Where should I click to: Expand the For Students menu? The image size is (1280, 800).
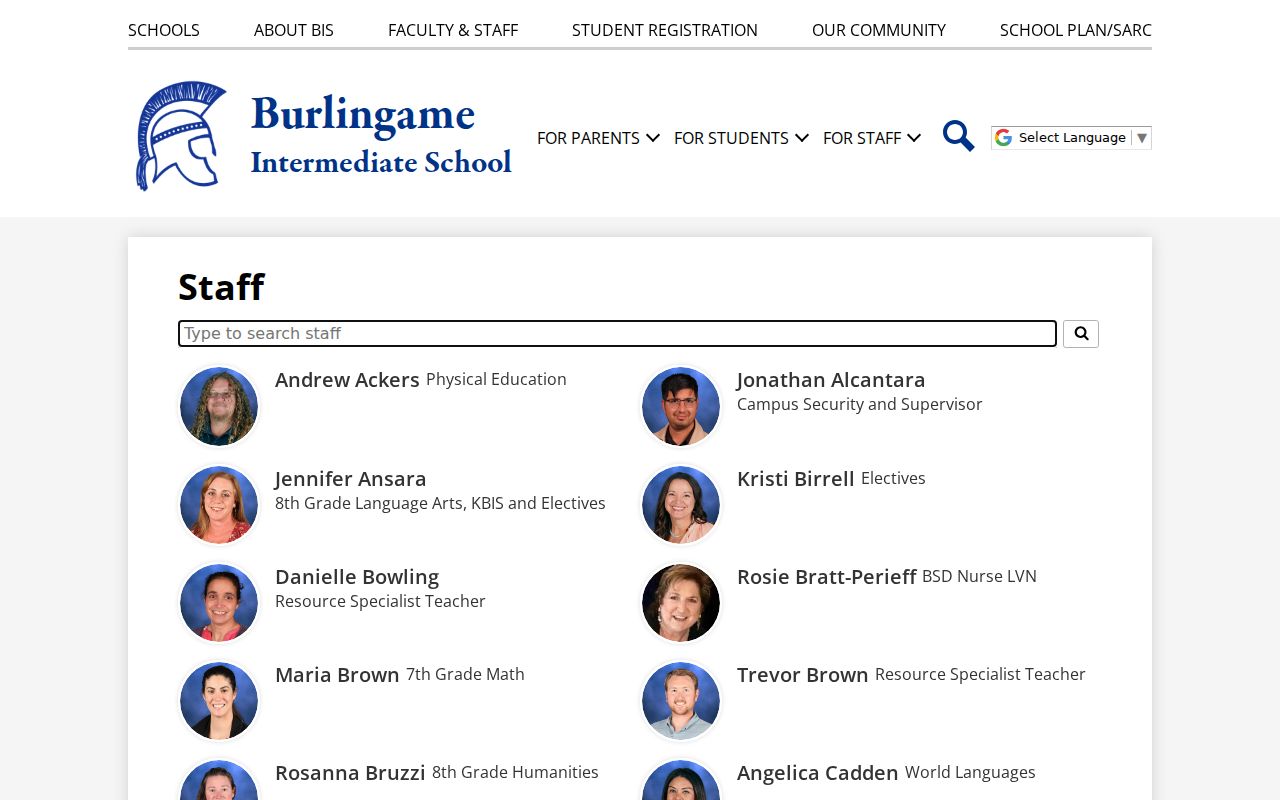point(741,138)
